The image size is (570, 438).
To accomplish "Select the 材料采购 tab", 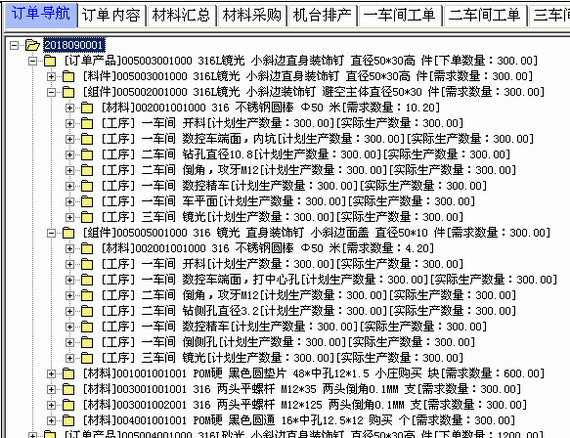I will pos(252,15).
